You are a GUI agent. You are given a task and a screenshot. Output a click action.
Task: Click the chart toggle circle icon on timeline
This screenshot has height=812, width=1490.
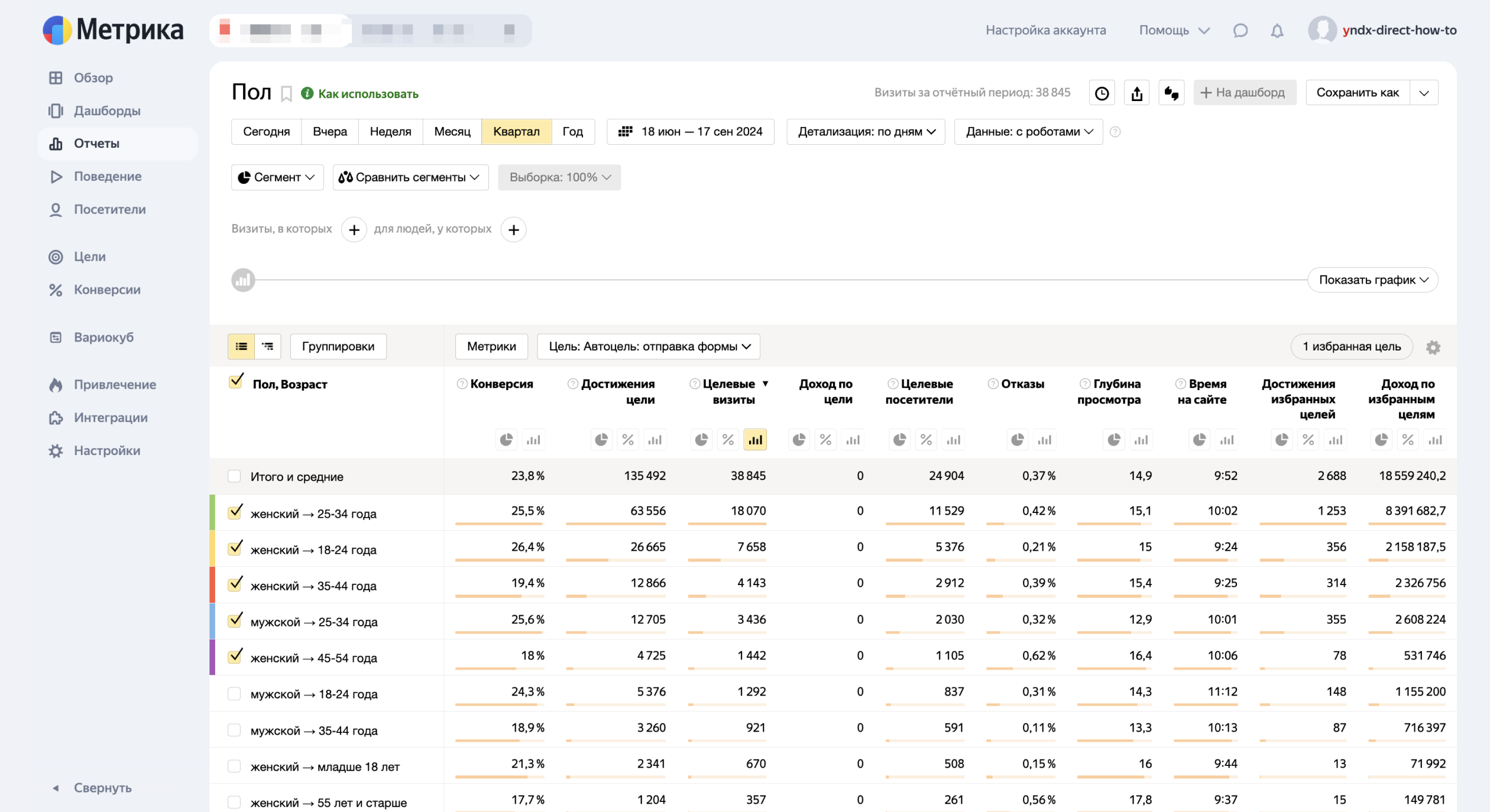[x=243, y=280]
